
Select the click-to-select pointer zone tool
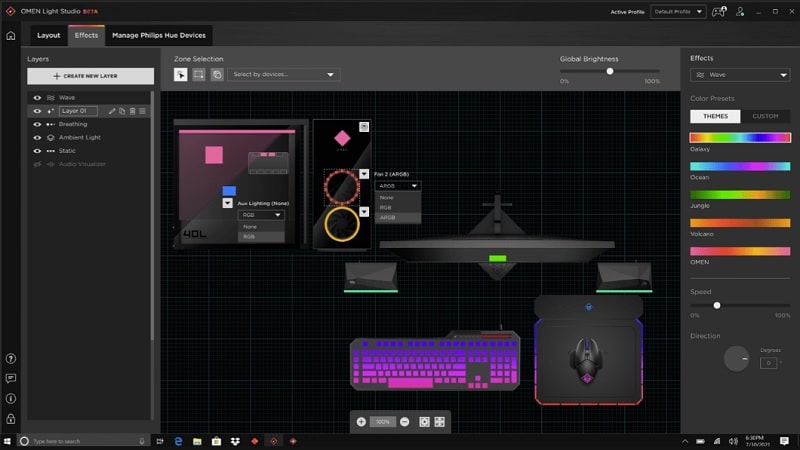pos(181,74)
